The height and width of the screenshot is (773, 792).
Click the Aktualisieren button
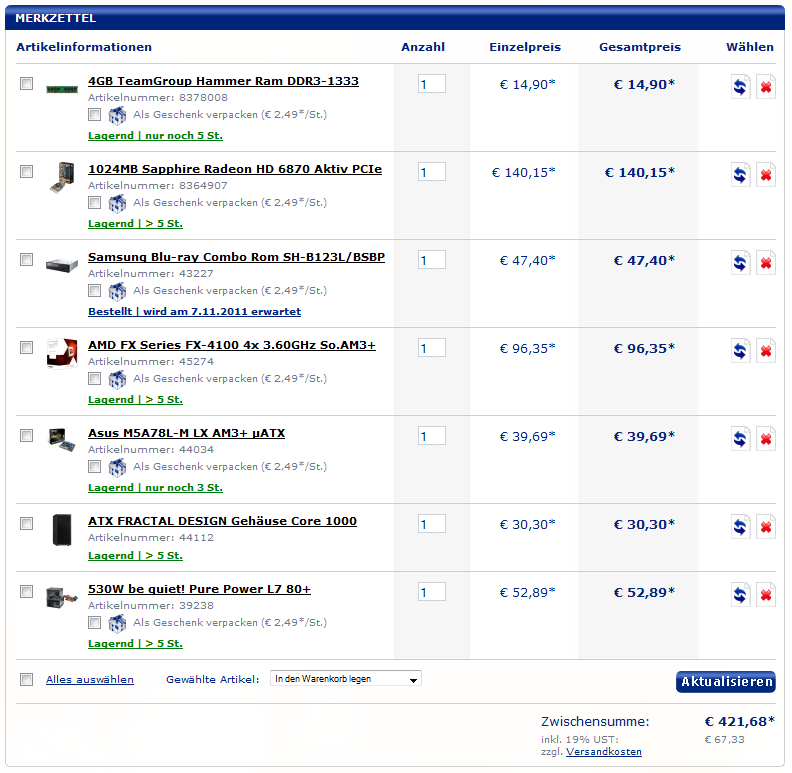click(x=726, y=682)
